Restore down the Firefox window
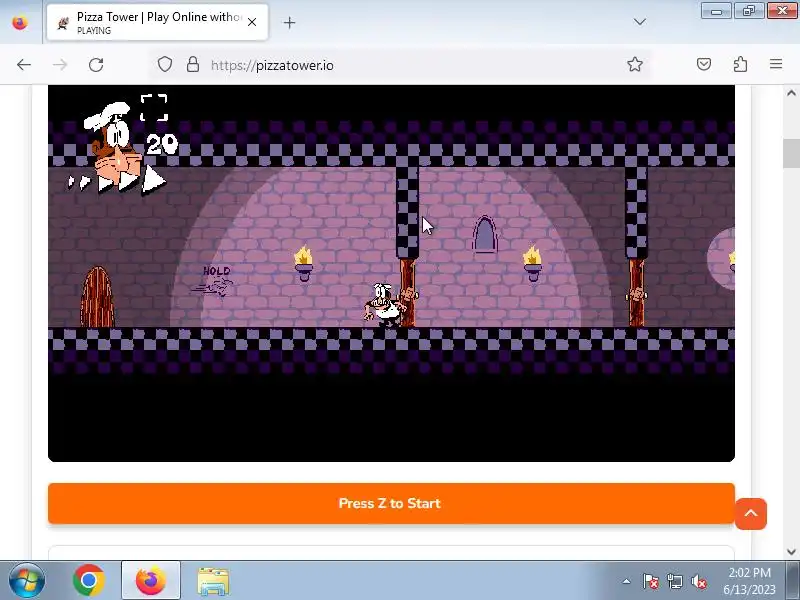 748,11
